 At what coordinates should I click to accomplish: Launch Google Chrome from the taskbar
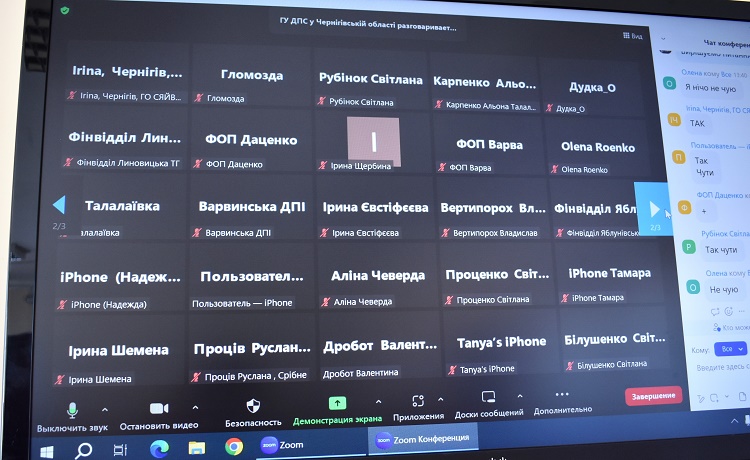[234, 447]
